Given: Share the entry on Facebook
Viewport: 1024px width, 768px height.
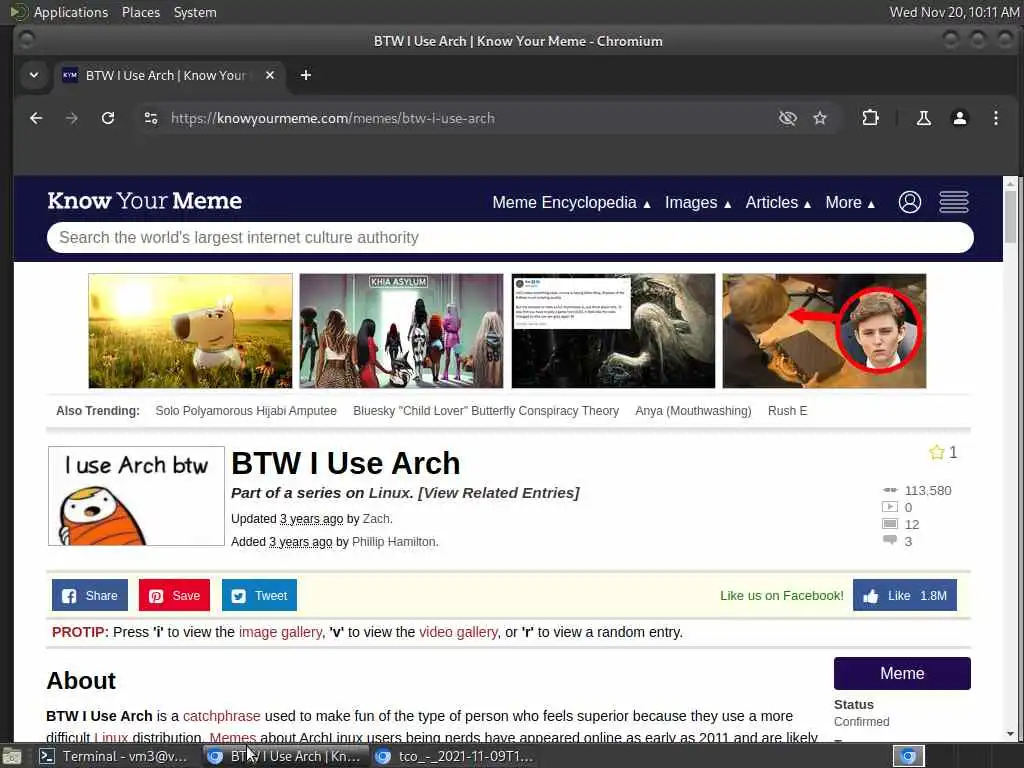Looking at the screenshot, I should click(x=90, y=596).
